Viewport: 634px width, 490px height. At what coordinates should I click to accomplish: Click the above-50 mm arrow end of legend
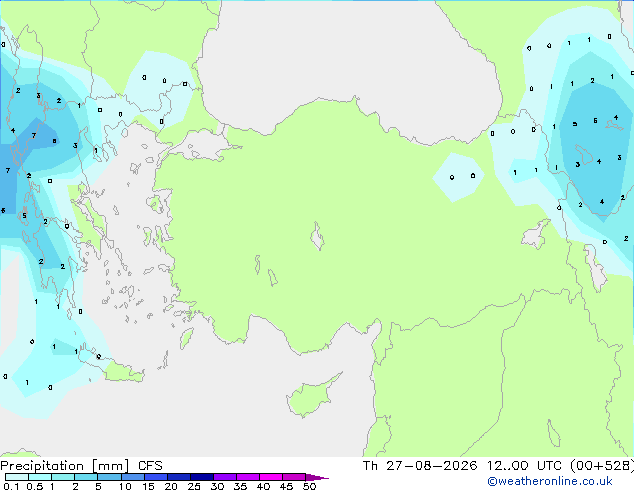tap(317, 477)
